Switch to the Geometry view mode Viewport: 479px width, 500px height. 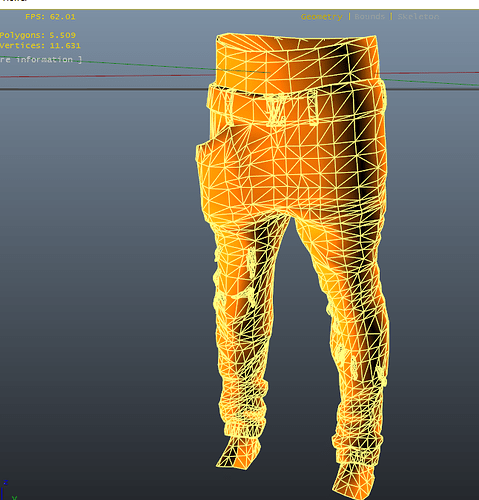[321, 17]
